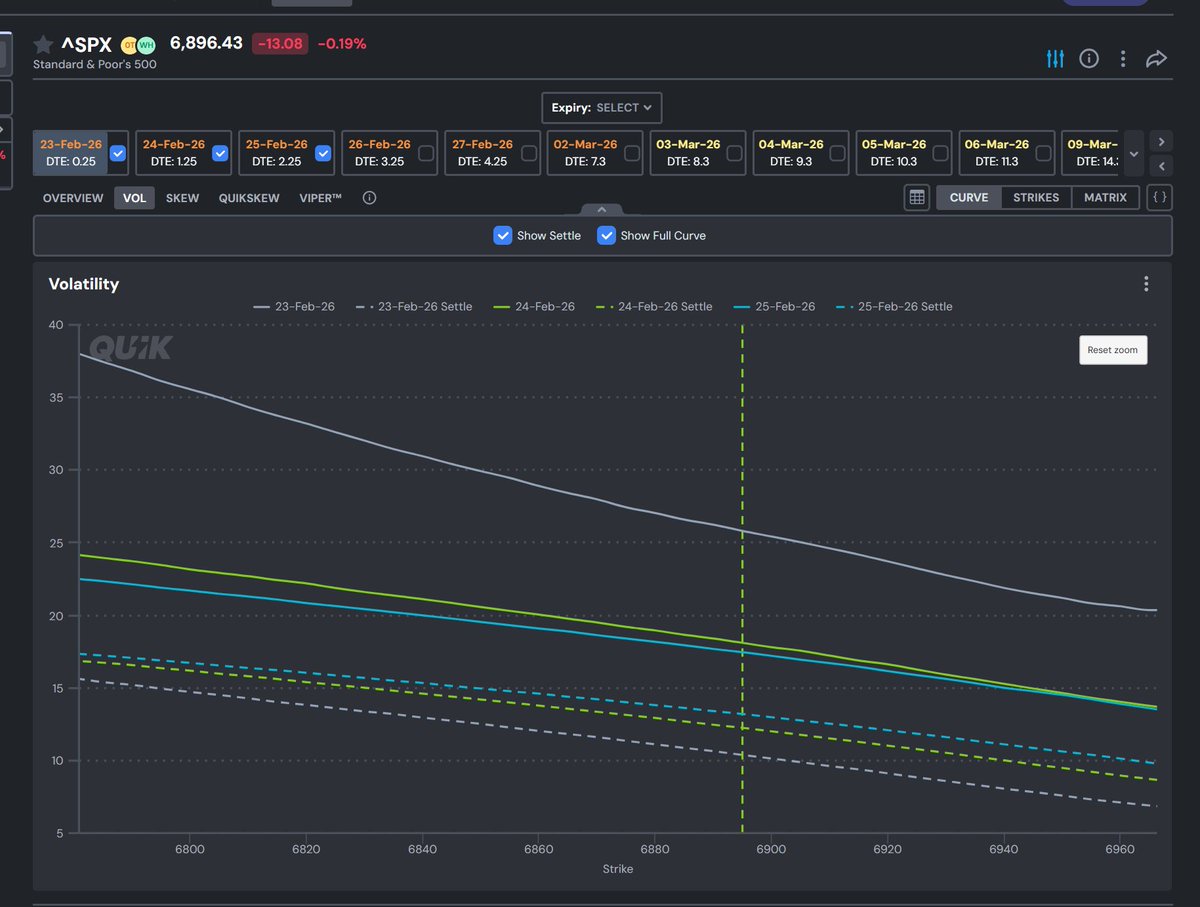Check the 26-Feb-26 expiry checkbox
The image size is (1200, 907).
click(x=426, y=153)
